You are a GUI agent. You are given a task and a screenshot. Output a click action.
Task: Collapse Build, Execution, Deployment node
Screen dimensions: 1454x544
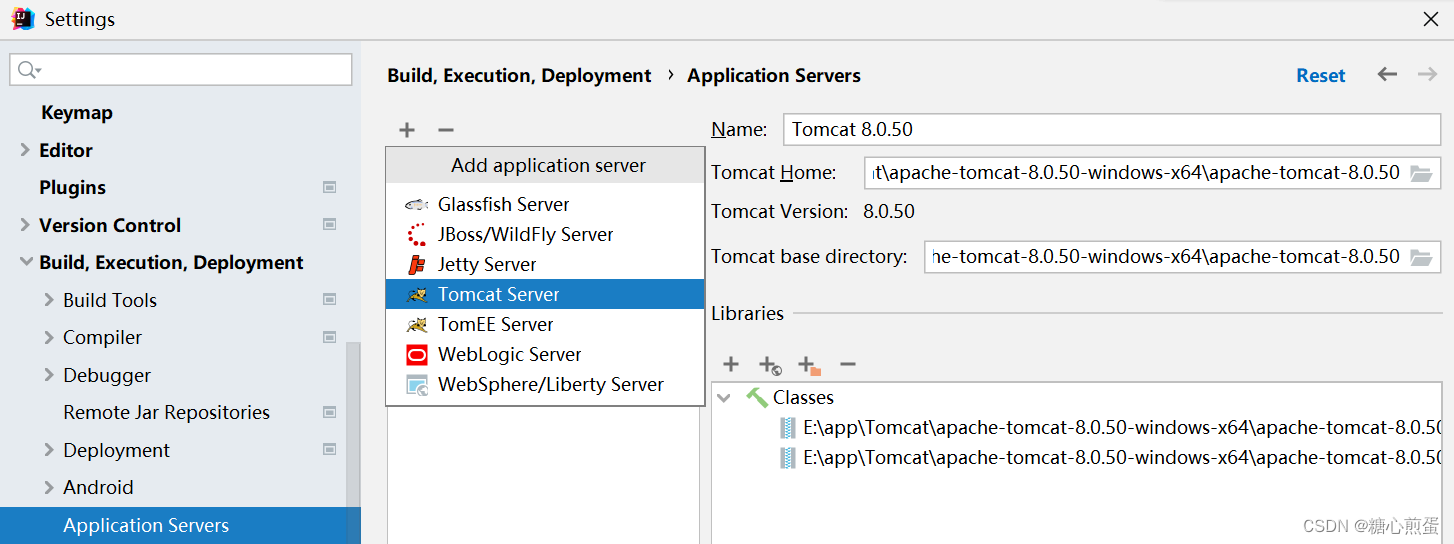pos(25,263)
